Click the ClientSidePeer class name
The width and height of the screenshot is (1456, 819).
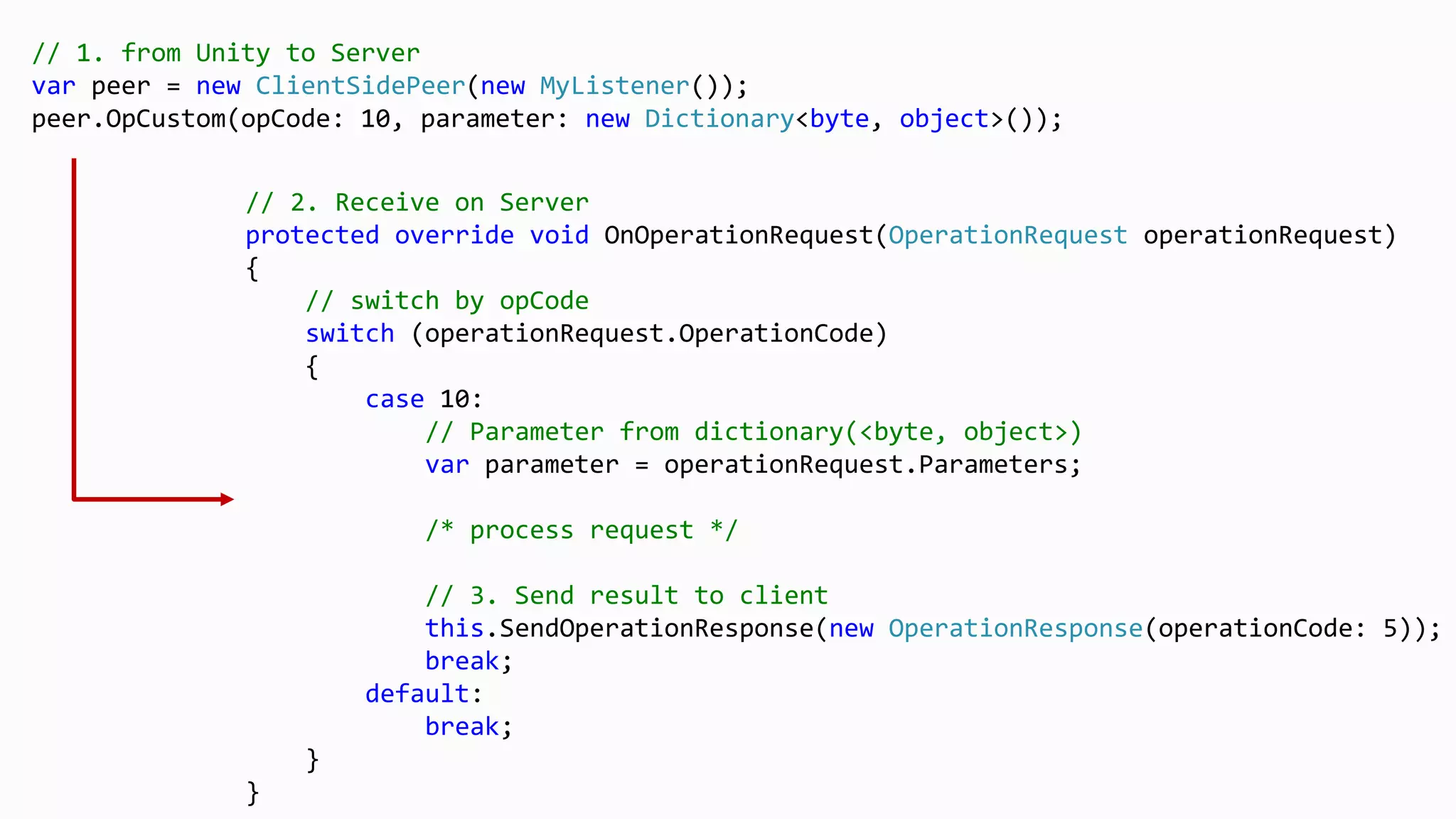(x=360, y=86)
